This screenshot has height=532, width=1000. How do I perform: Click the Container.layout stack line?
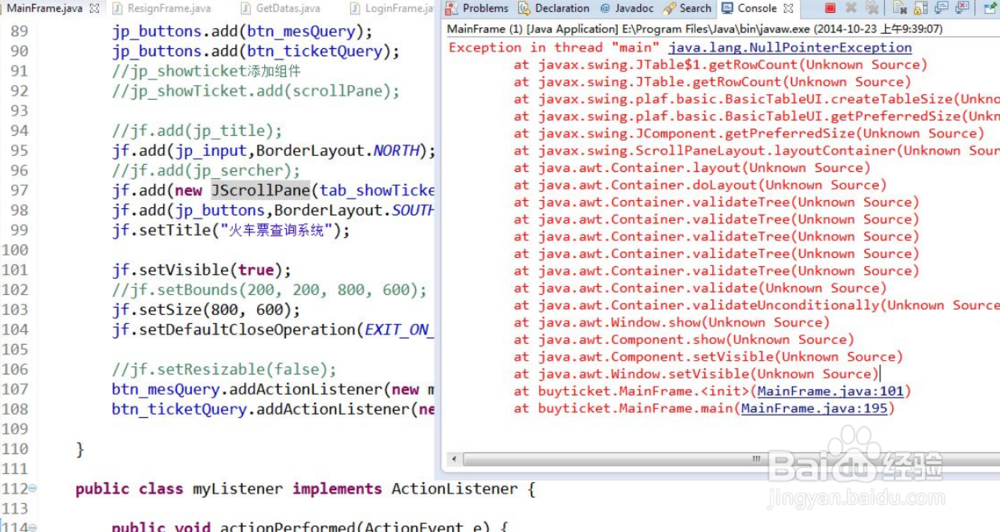tap(692, 168)
